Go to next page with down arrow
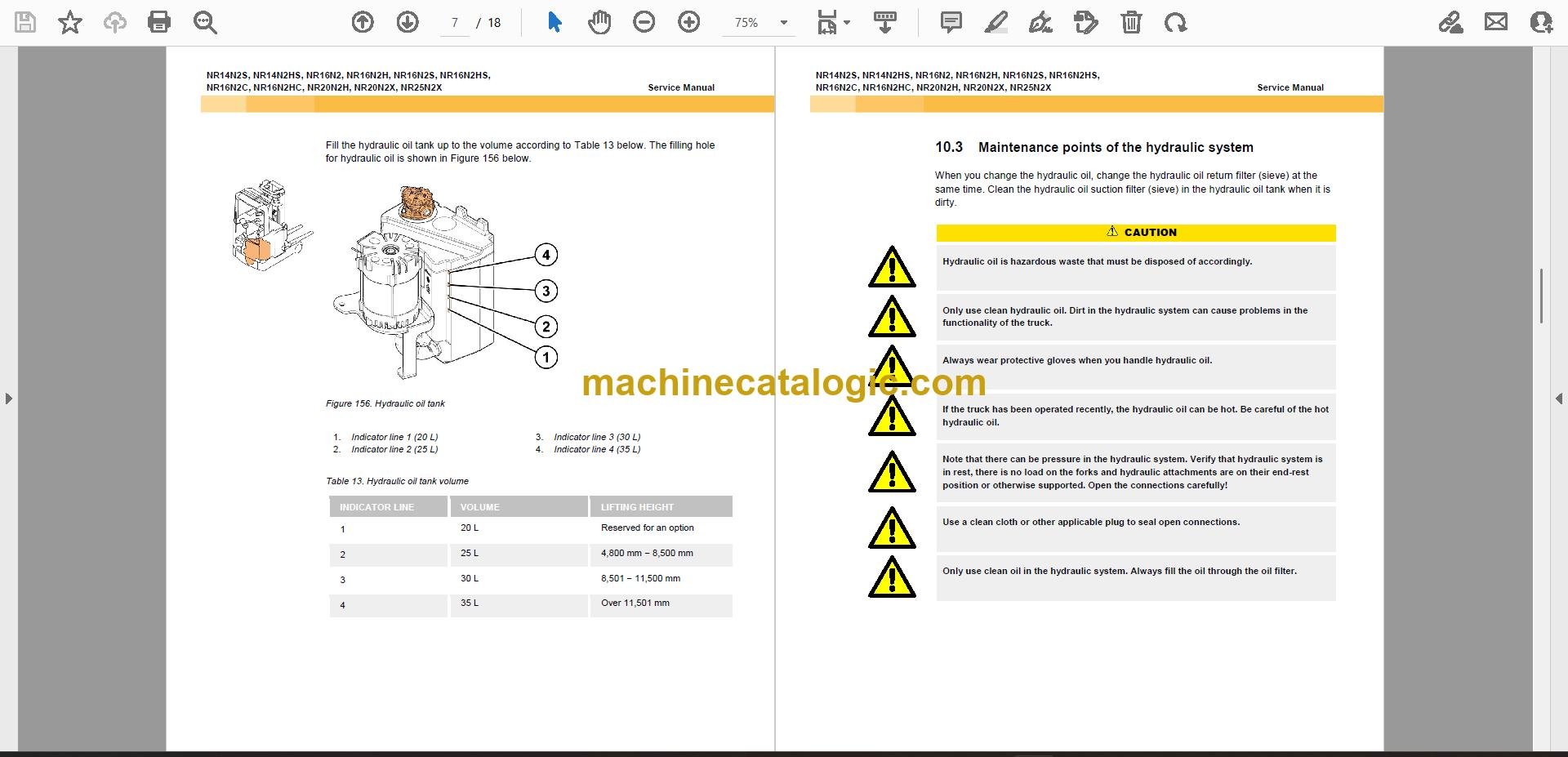This screenshot has width=1568, height=757. 408,22
